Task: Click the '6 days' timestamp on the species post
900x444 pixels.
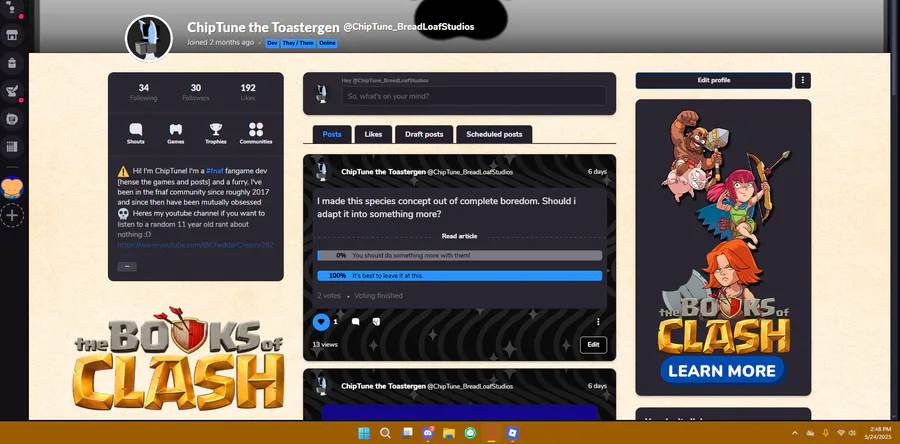Action: [x=597, y=172]
